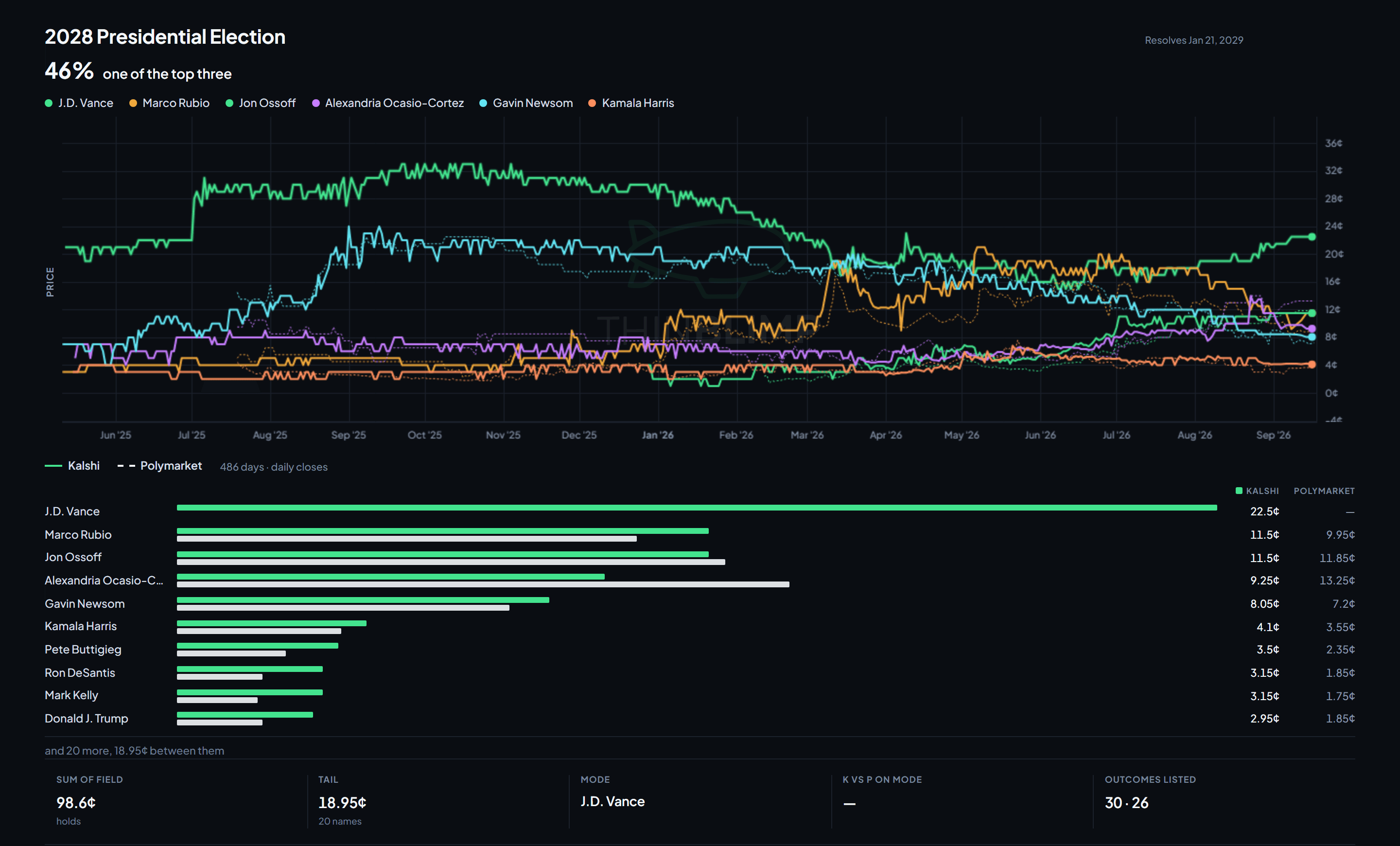Expand the 'and 20 more' outcomes row
1400x846 pixels.
coord(135,751)
